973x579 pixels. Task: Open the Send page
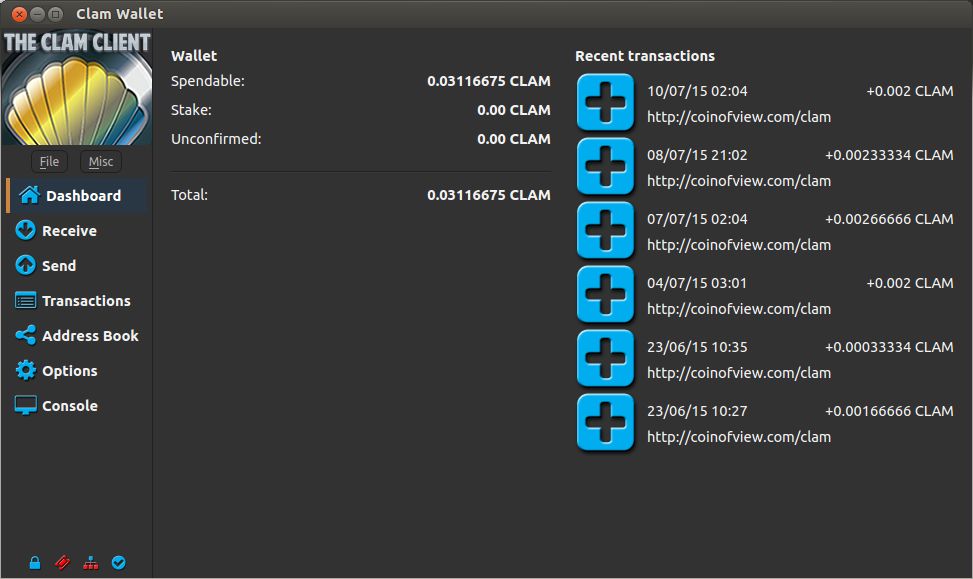[58, 266]
